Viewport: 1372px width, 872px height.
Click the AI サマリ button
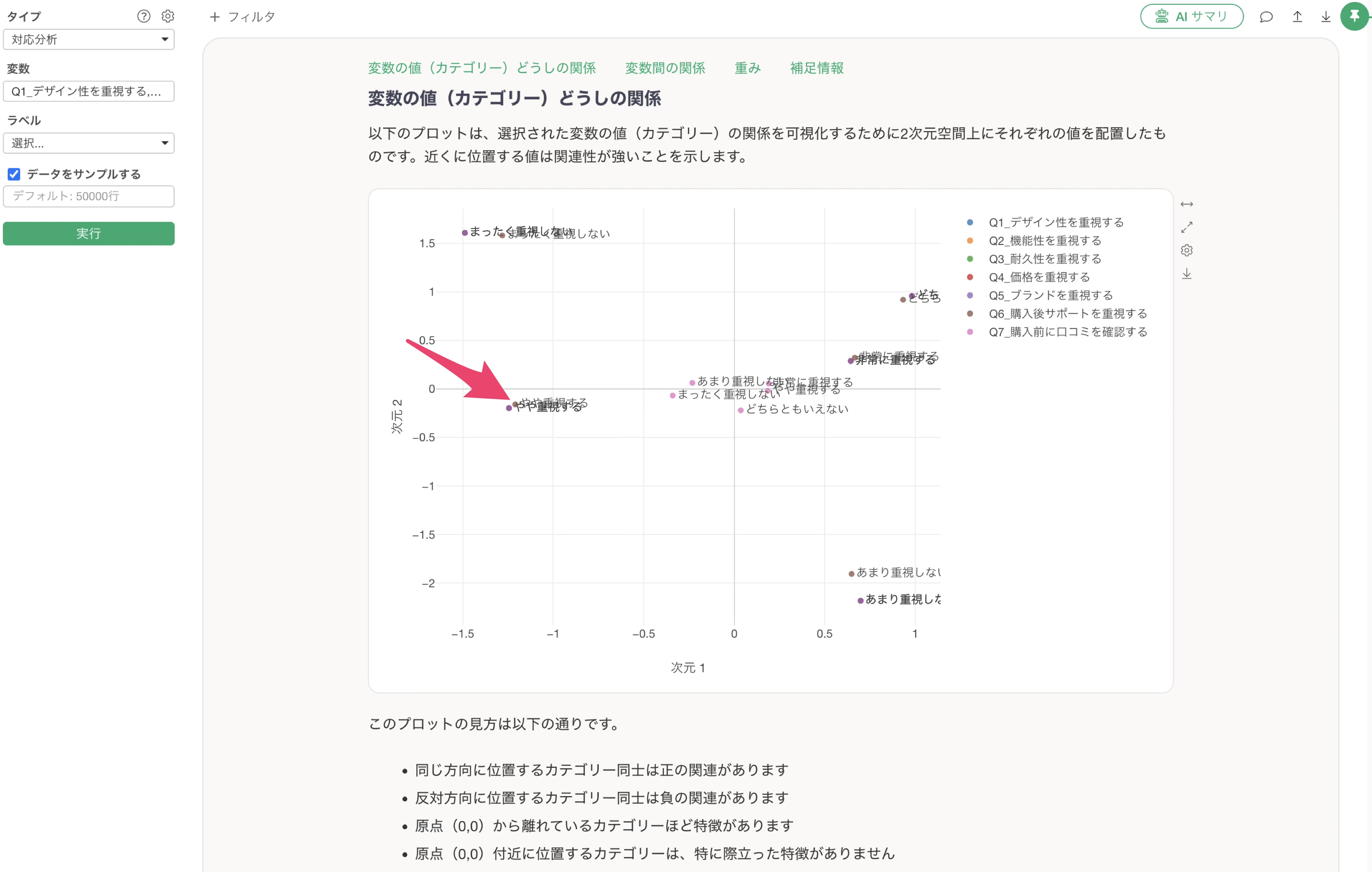[1191, 17]
